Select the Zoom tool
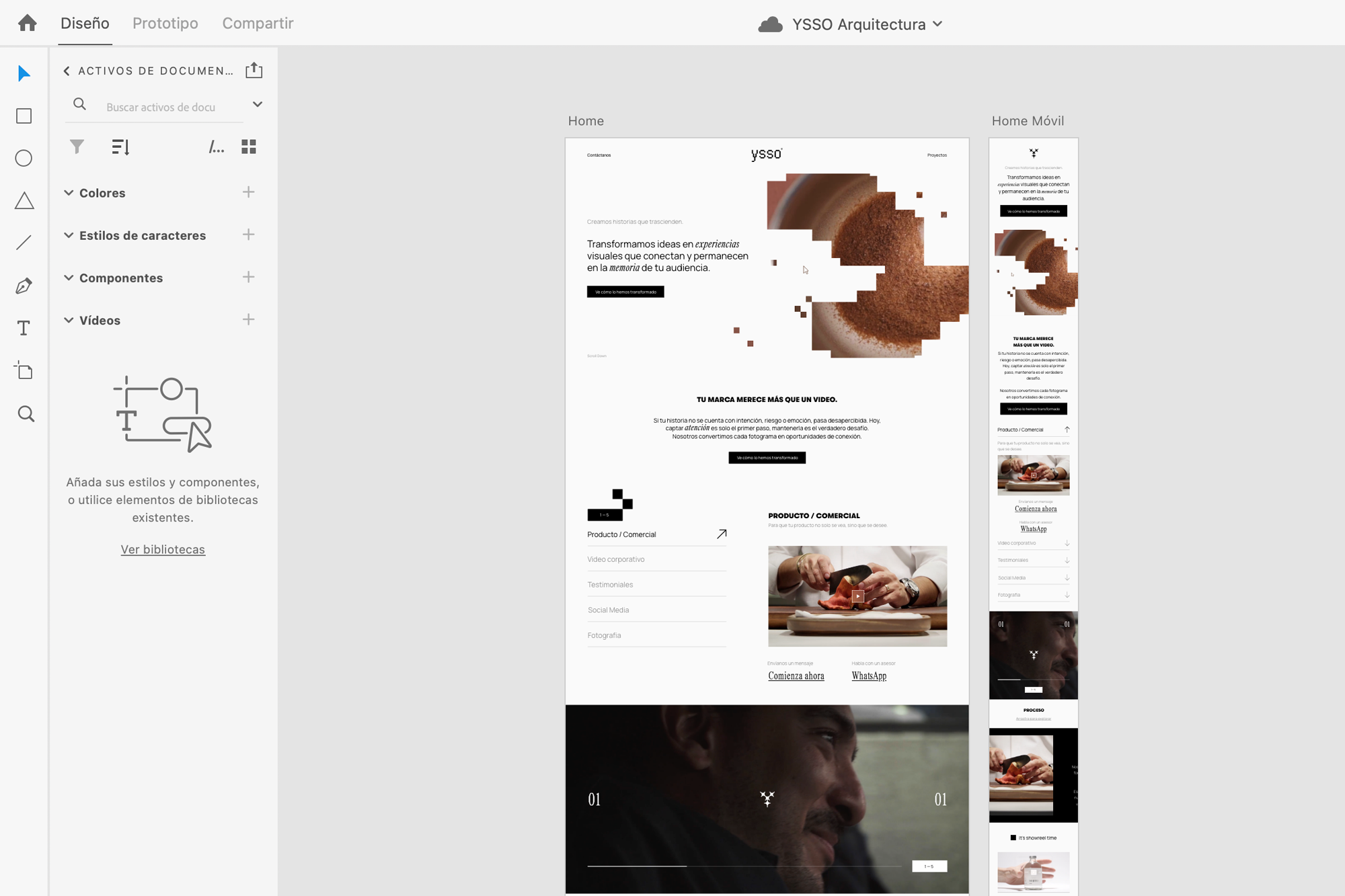Image resolution: width=1345 pixels, height=896 pixels. pyautogui.click(x=26, y=413)
